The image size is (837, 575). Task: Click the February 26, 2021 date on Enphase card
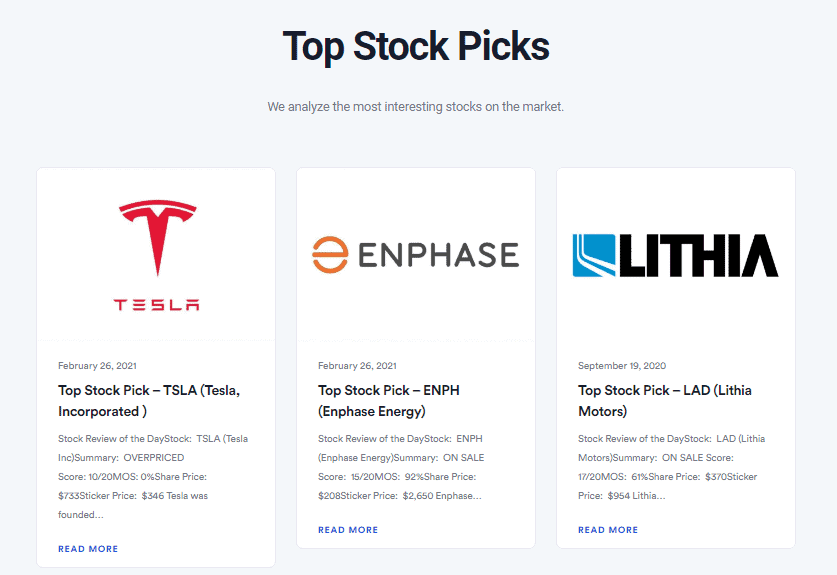(357, 366)
